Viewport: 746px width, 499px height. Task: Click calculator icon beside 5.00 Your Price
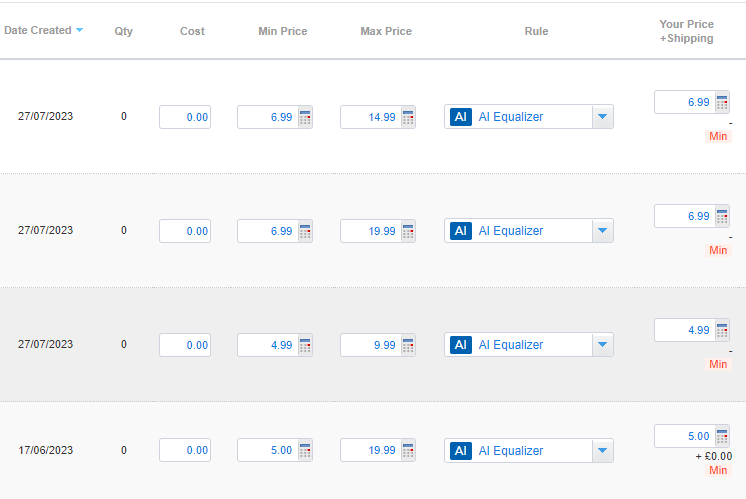click(722, 436)
